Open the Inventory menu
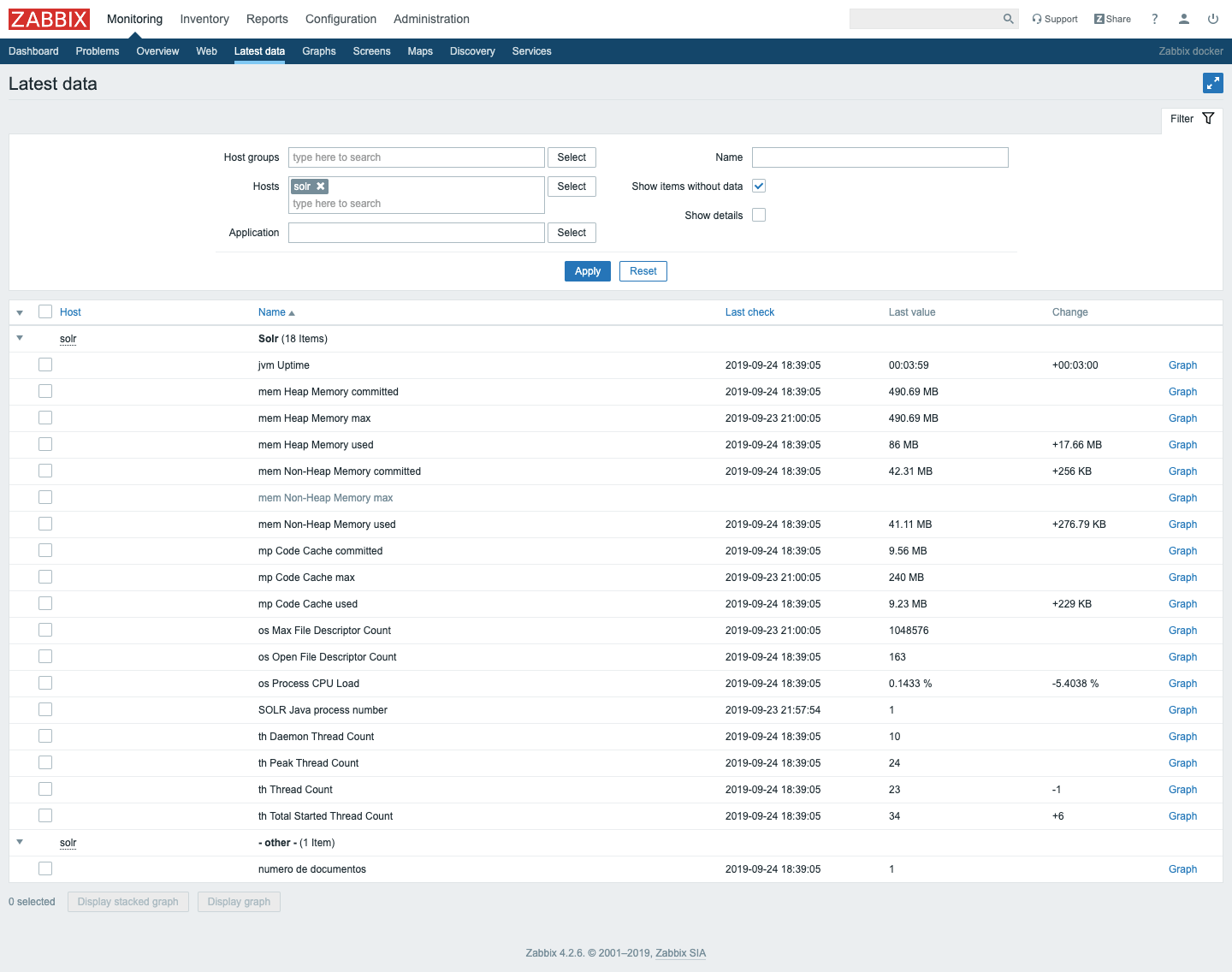The width and height of the screenshot is (1232, 972). 204,19
